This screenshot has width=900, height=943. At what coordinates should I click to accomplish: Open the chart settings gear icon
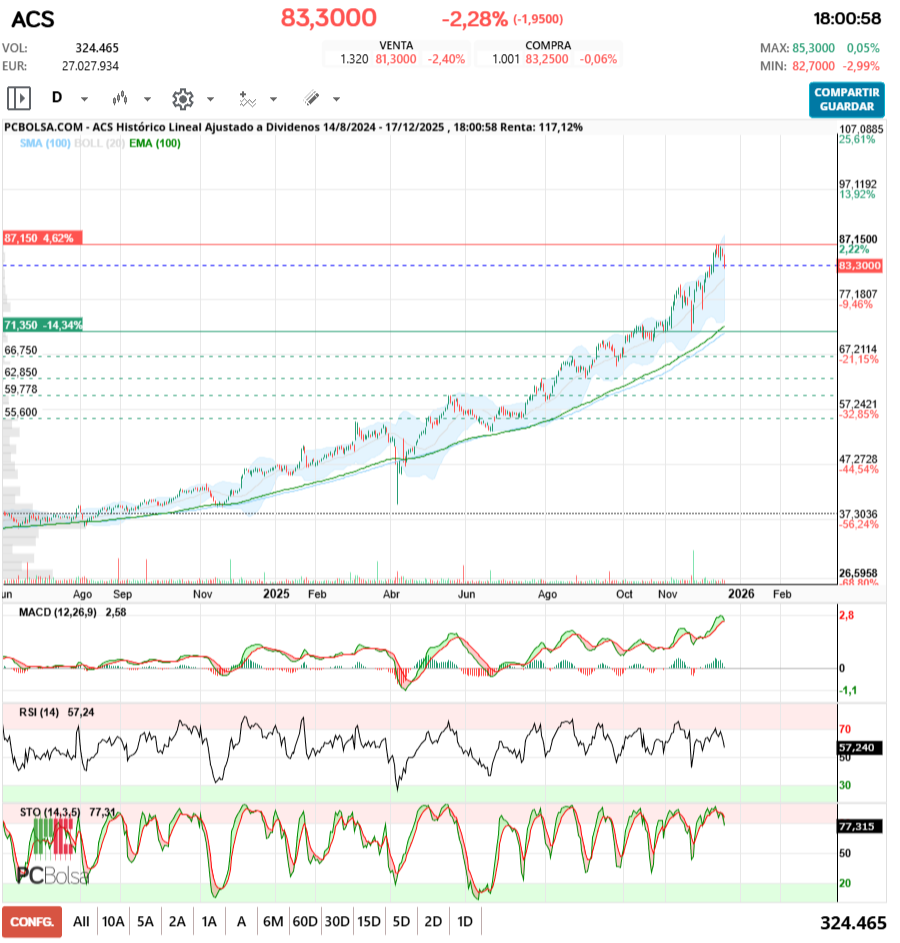tap(182, 99)
